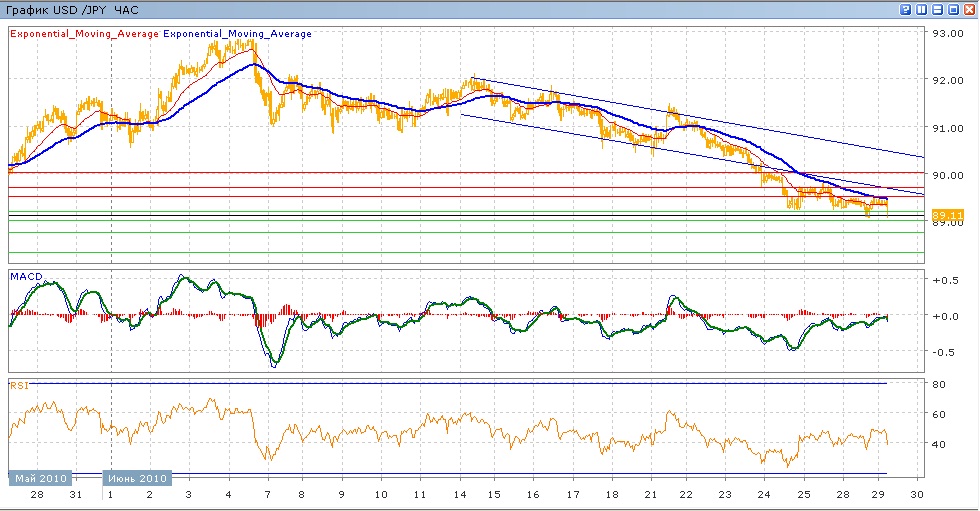Click the Июнь 2010 month marker
Viewport: 980px width, 511px height.
pyautogui.click(x=138, y=478)
